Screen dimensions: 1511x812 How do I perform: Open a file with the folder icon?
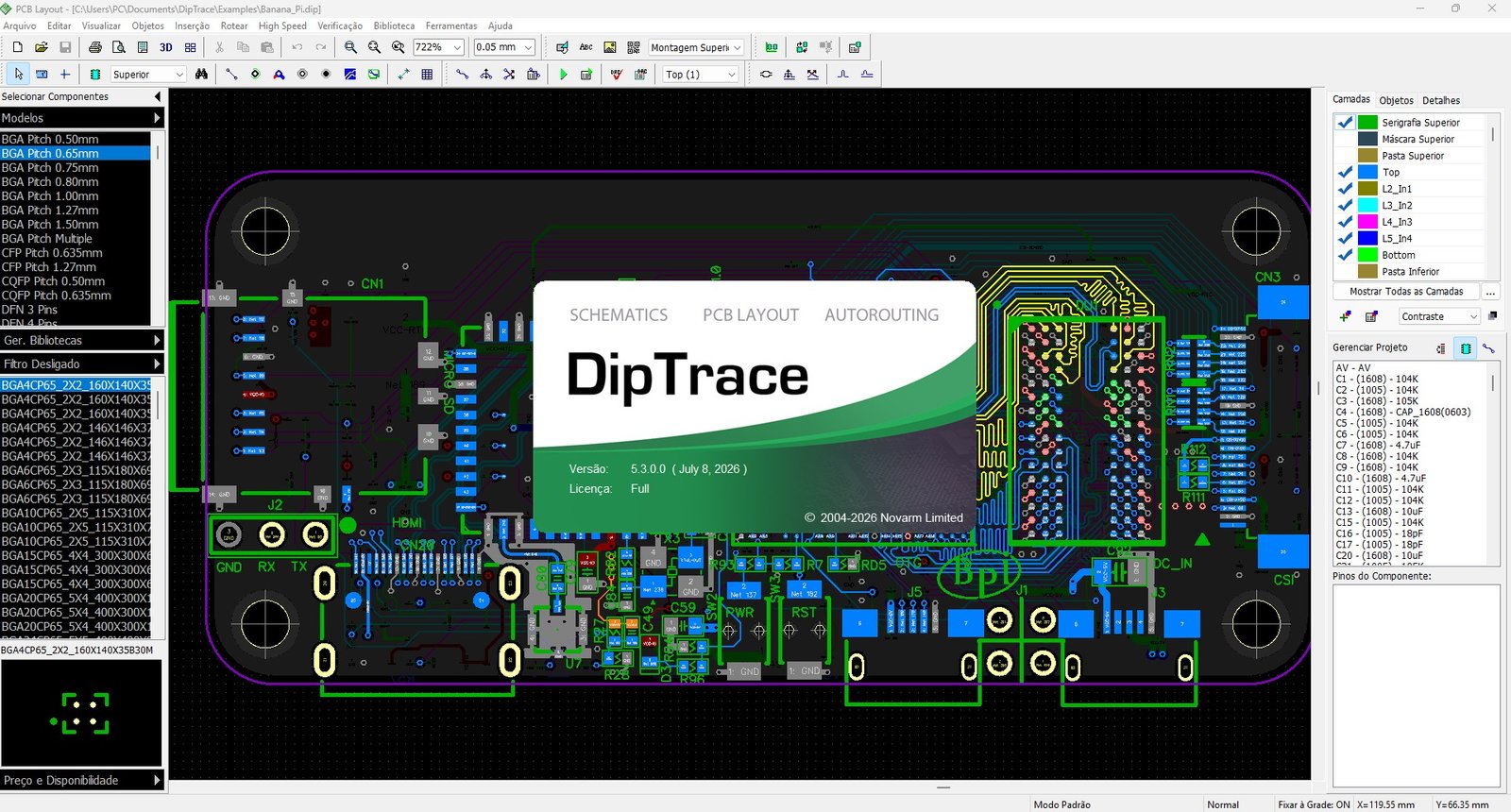42,47
